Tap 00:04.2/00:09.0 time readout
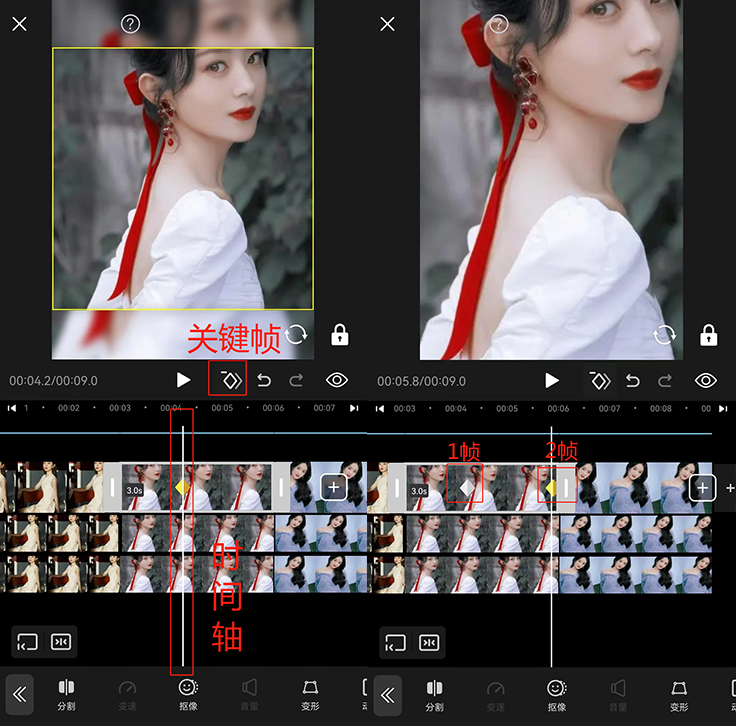 click(54, 381)
